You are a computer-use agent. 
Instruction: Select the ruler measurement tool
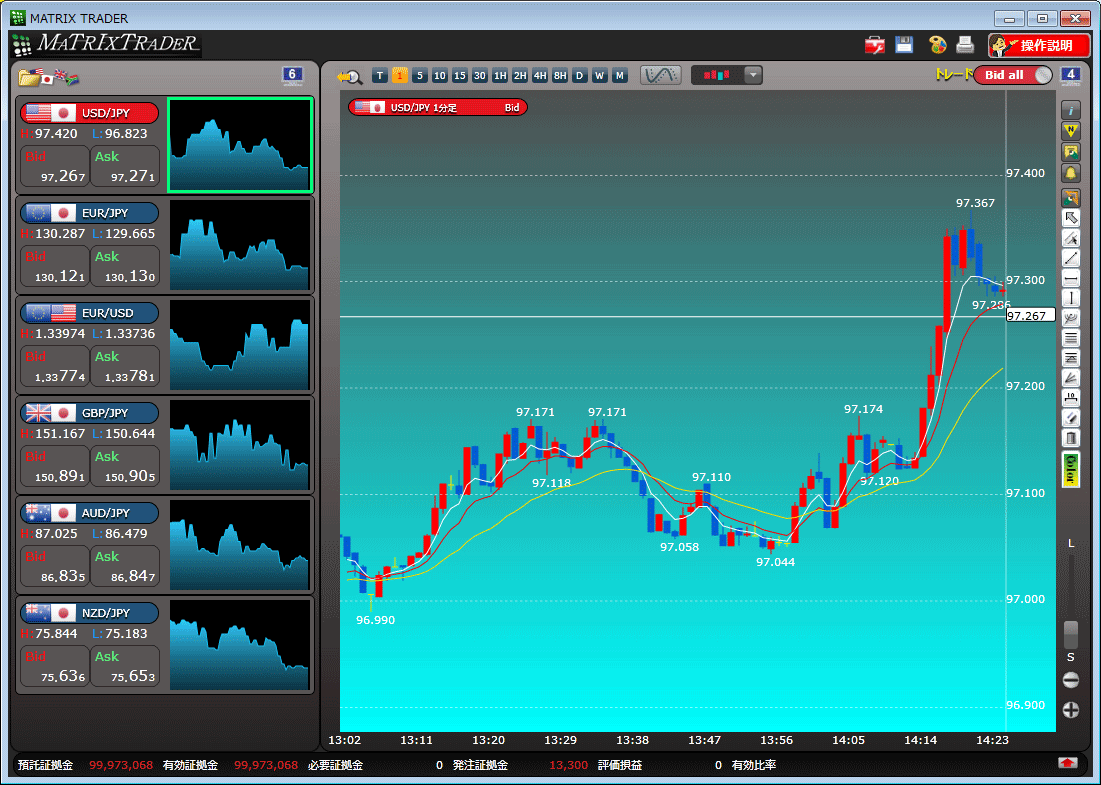(x=1070, y=398)
